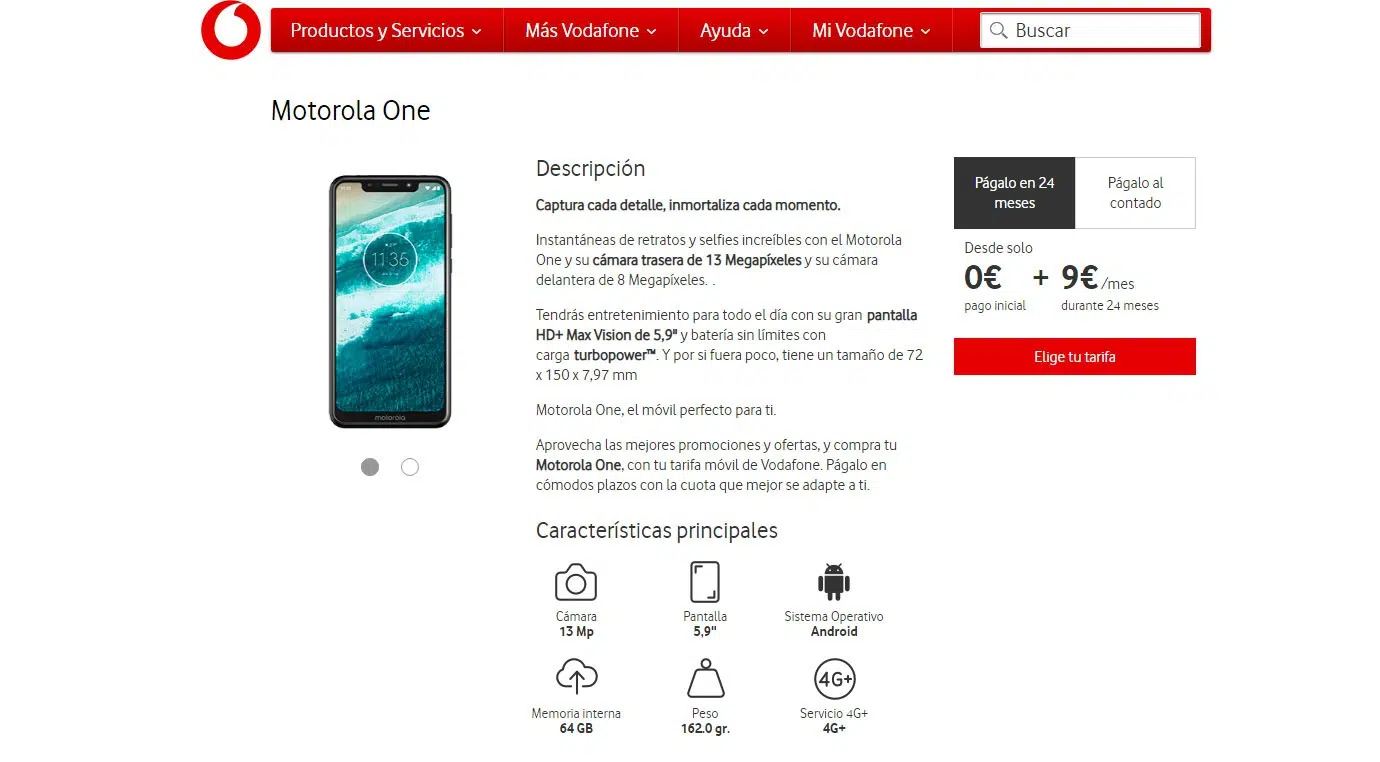Click the Elige tu tarifa button
Screen dimensions: 1380x762
(1075, 357)
